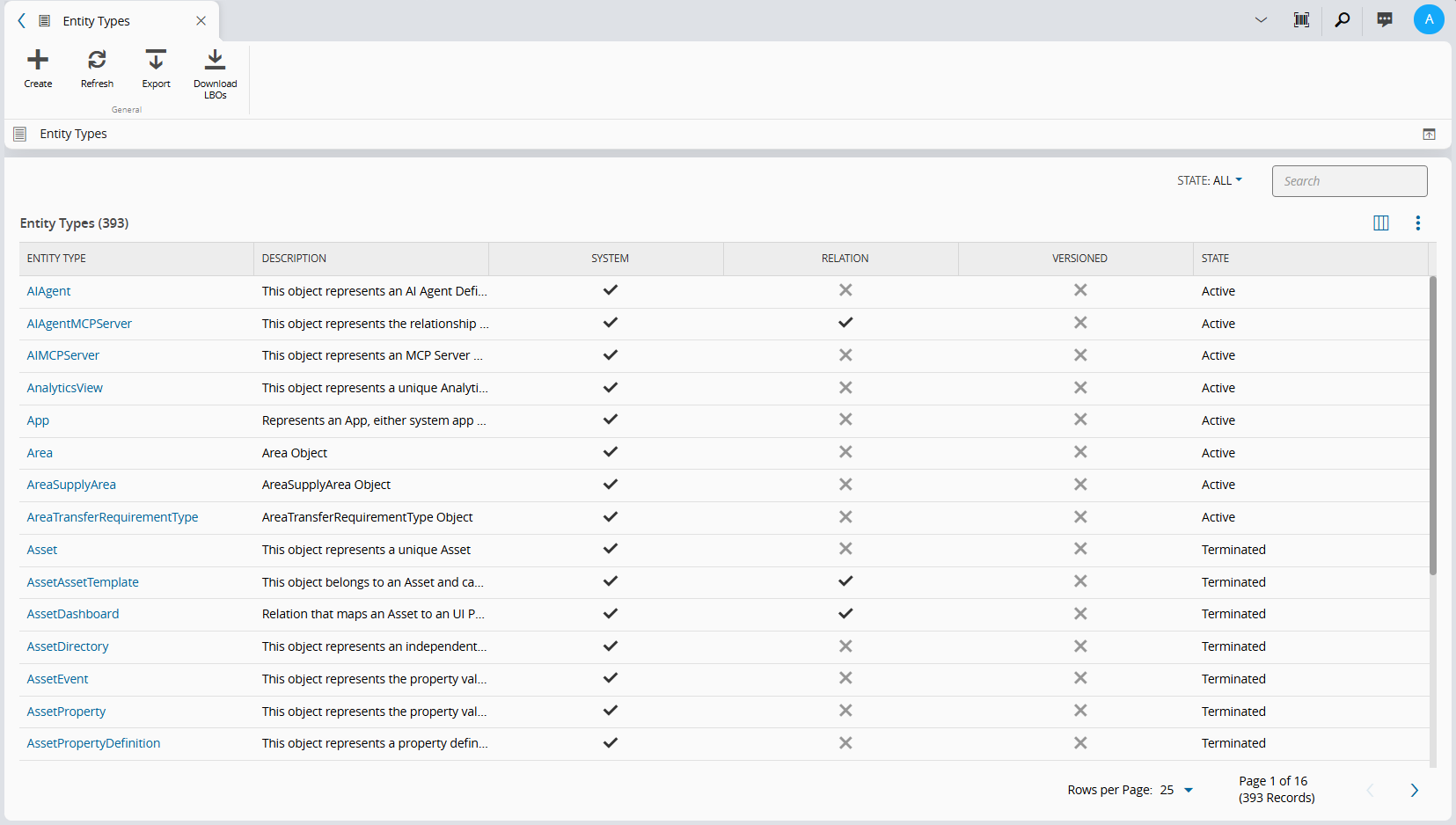Open the barcode scanner icon
This screenshot has width=1456, height=825.
tap(1301, 19)
